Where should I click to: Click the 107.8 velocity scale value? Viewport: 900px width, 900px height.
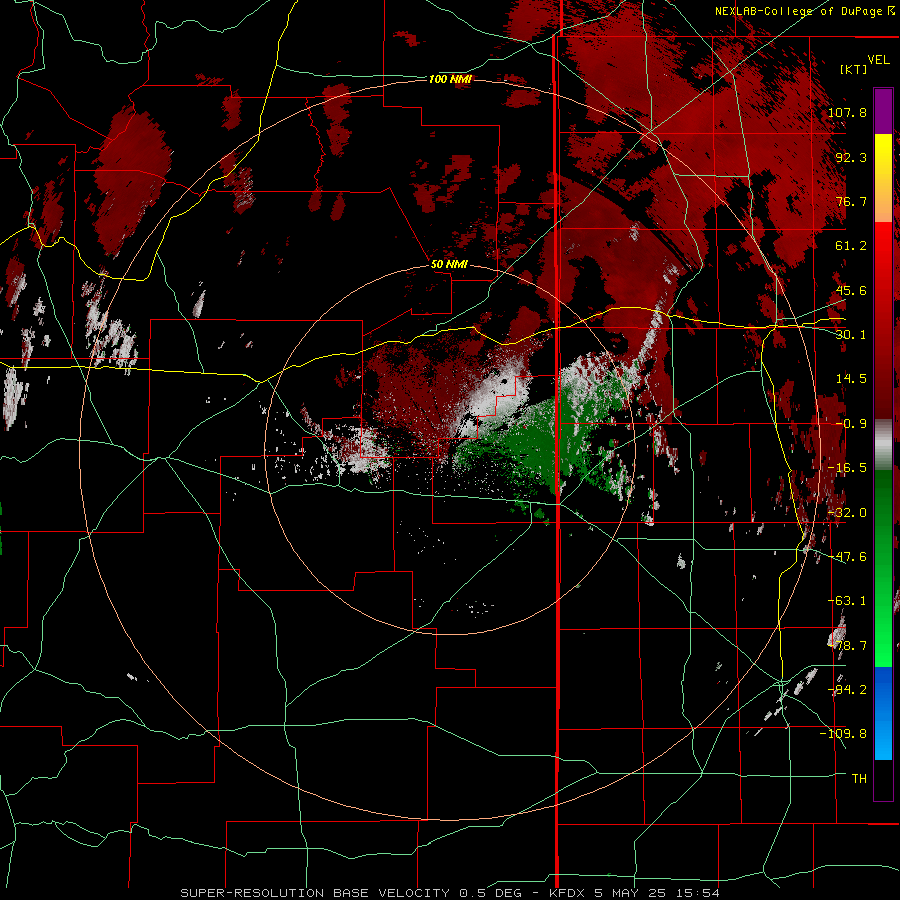point(847,112)
